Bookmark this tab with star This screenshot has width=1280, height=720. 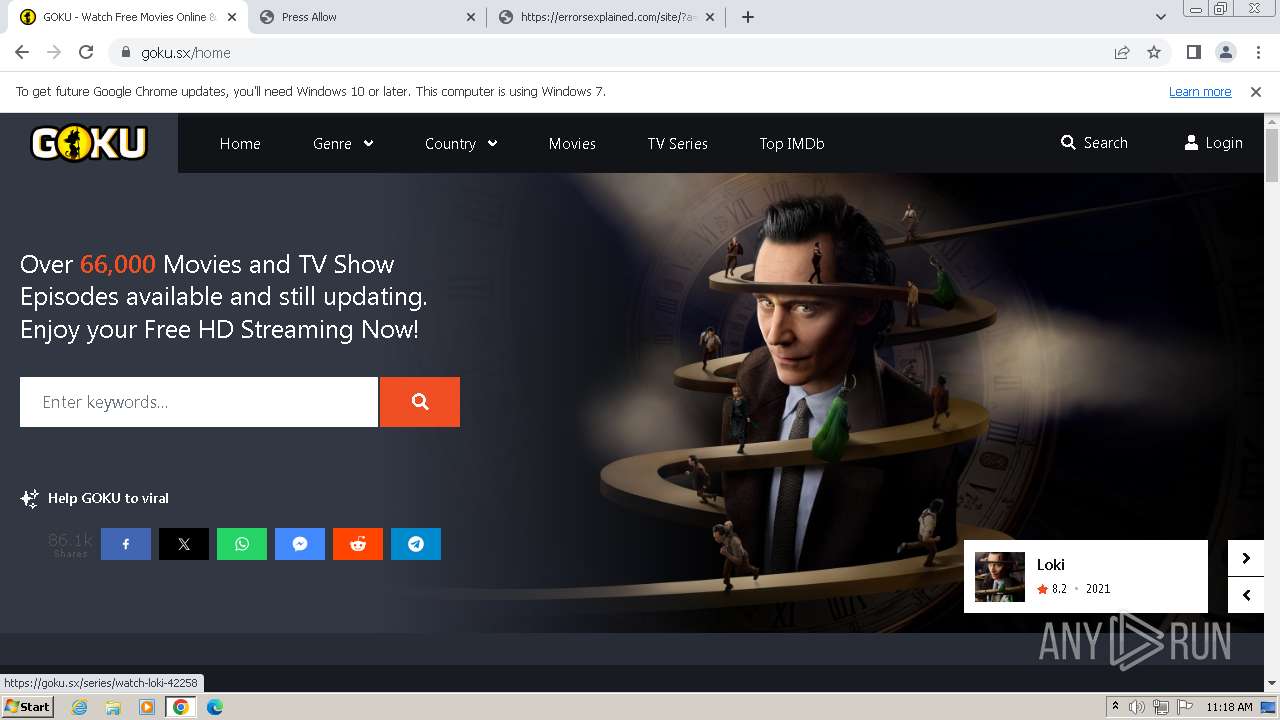click(1154, 52)
